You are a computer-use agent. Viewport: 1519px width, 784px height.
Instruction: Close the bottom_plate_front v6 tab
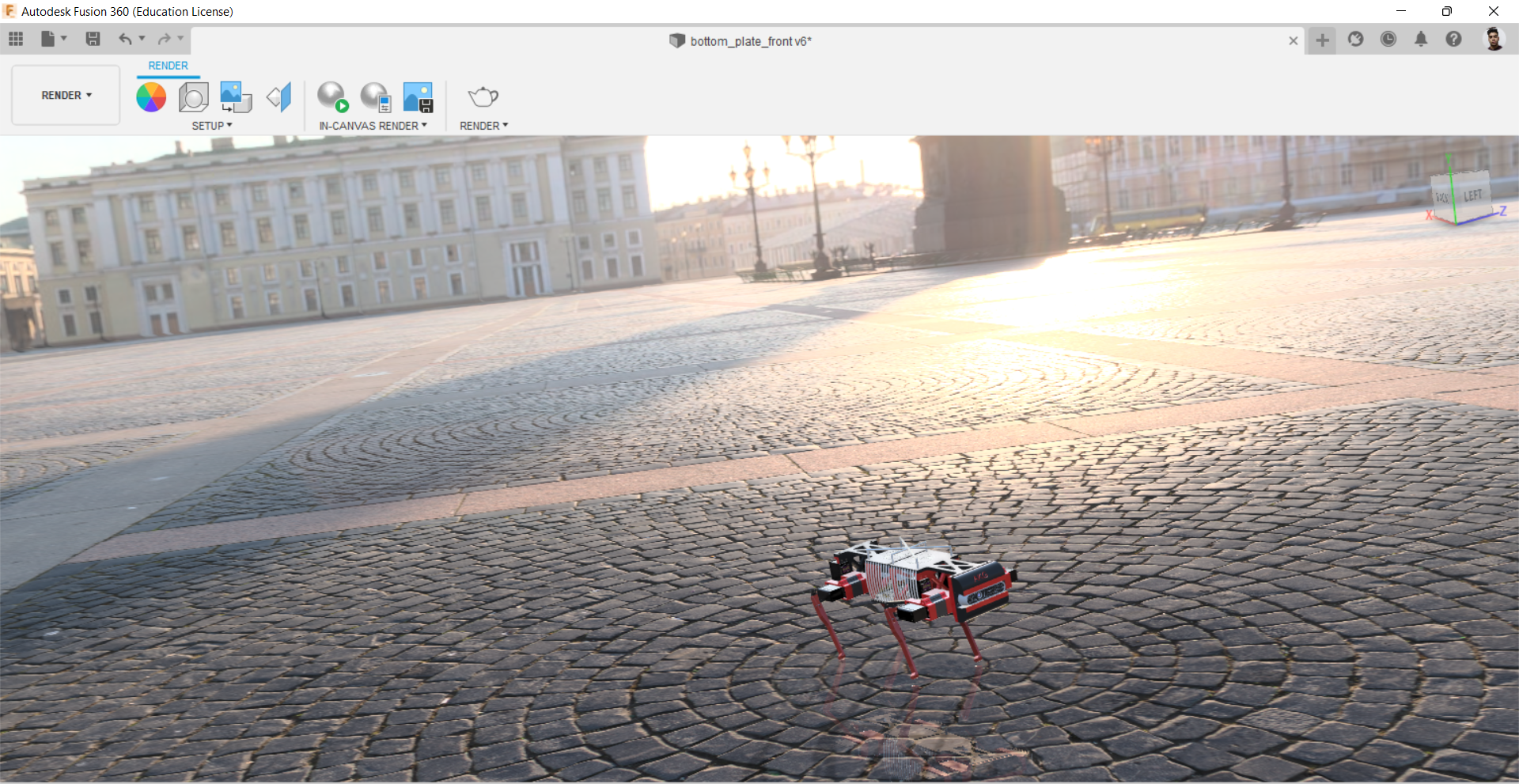tap(1294, 40)
